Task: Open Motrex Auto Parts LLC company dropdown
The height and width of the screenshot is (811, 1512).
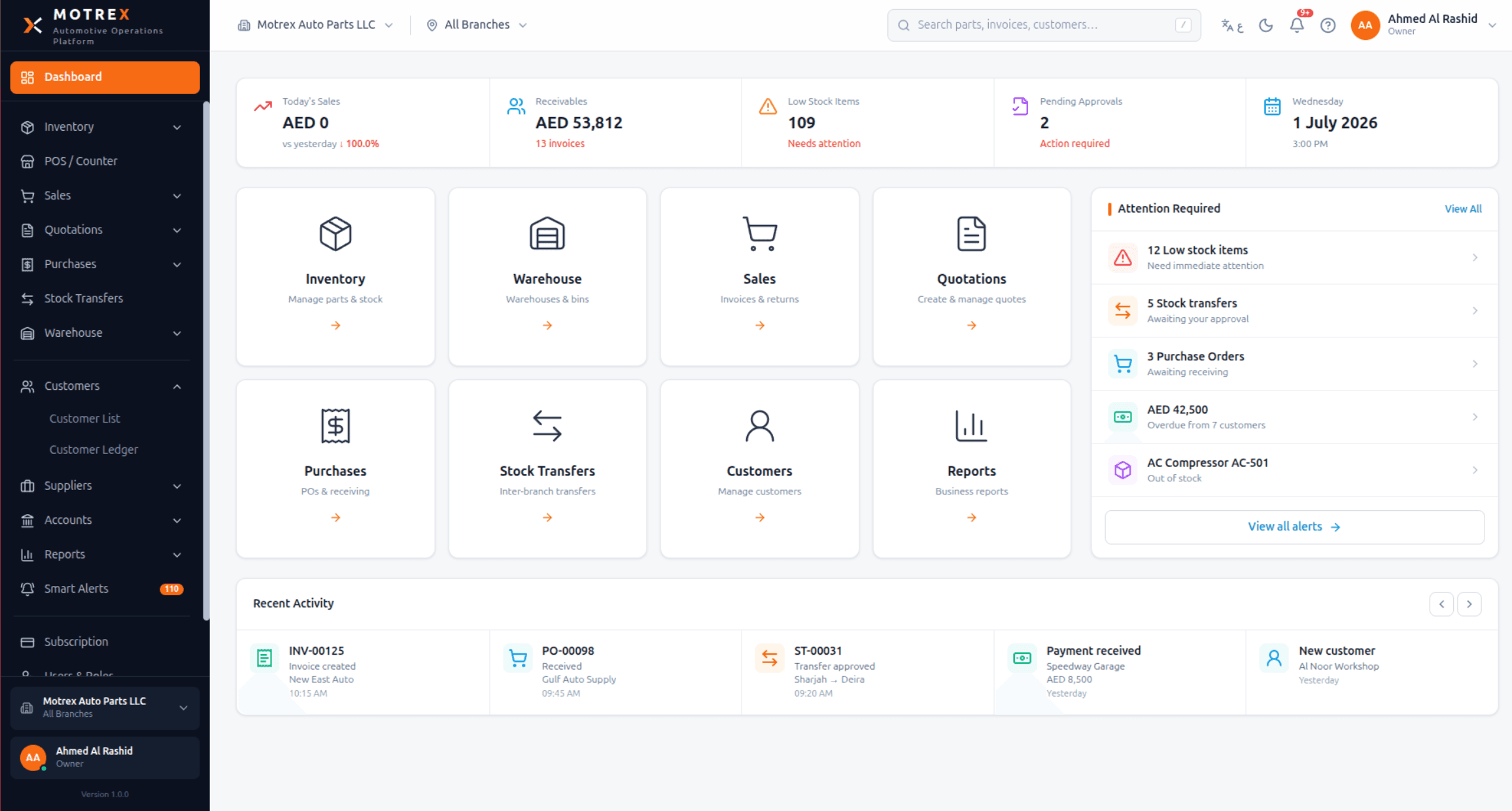Action: (315, 25)
